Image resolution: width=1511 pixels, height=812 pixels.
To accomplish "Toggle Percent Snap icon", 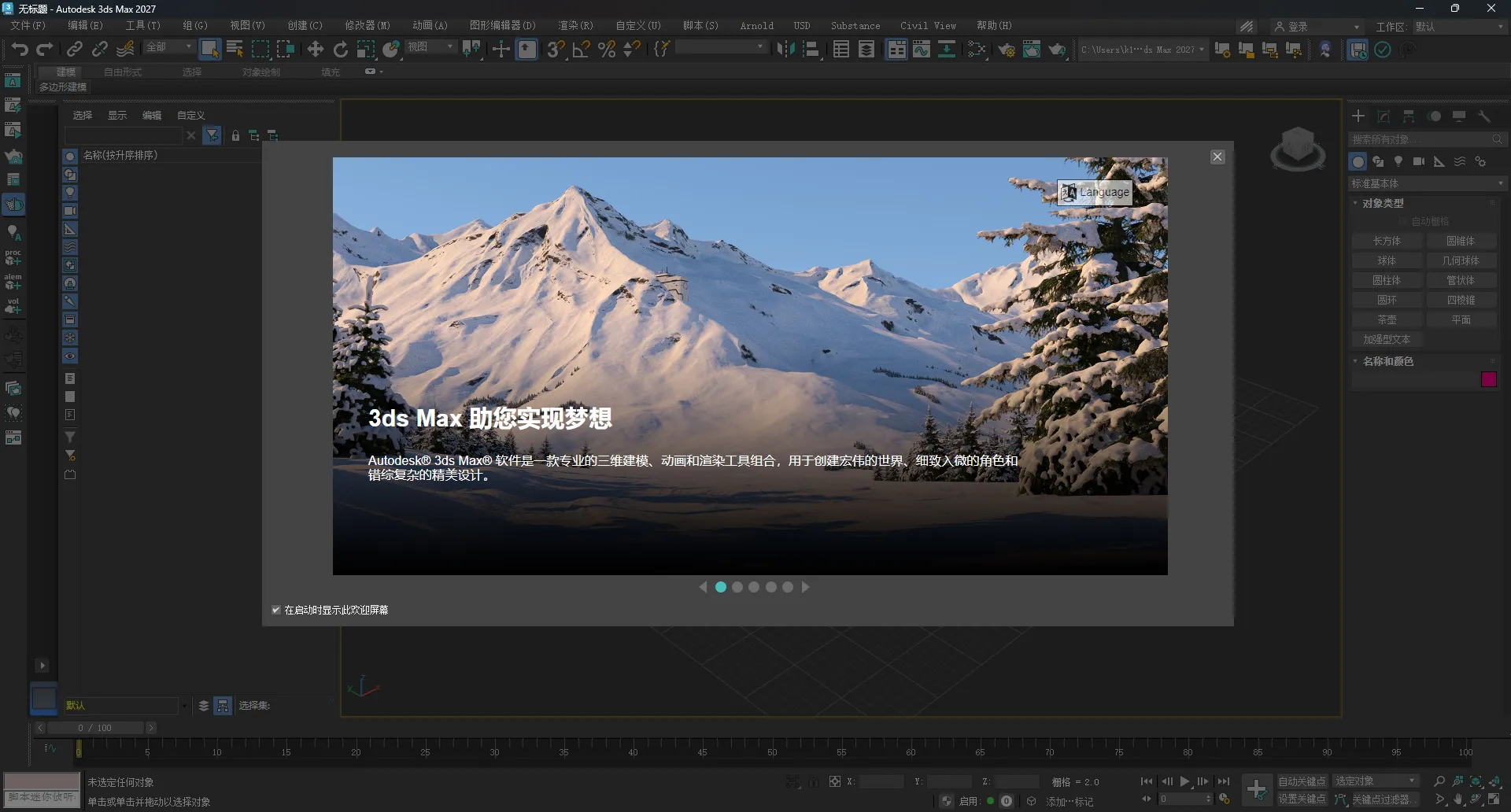I will tap(607, 50).
